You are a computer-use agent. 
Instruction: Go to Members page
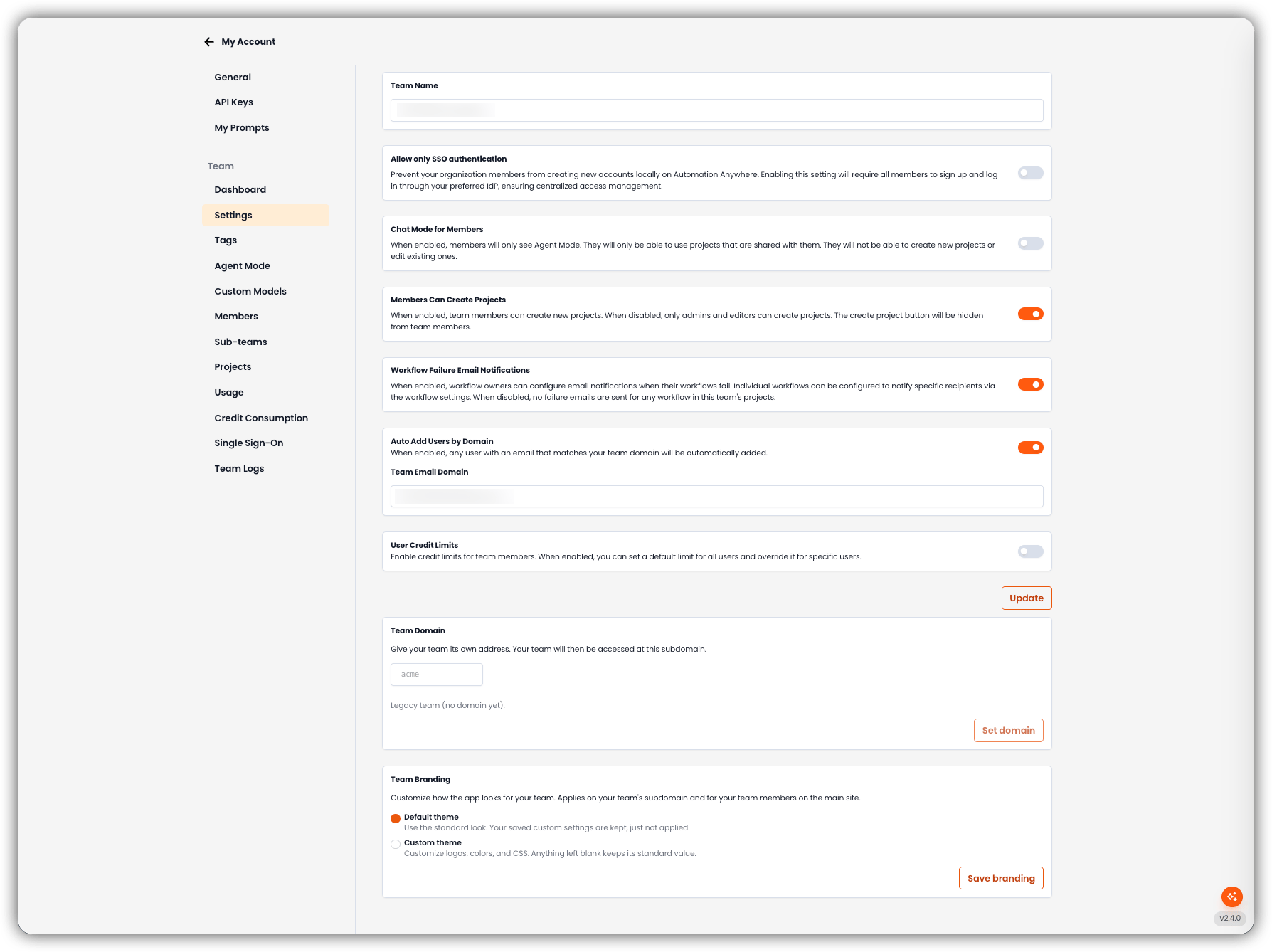click(236, 317)
